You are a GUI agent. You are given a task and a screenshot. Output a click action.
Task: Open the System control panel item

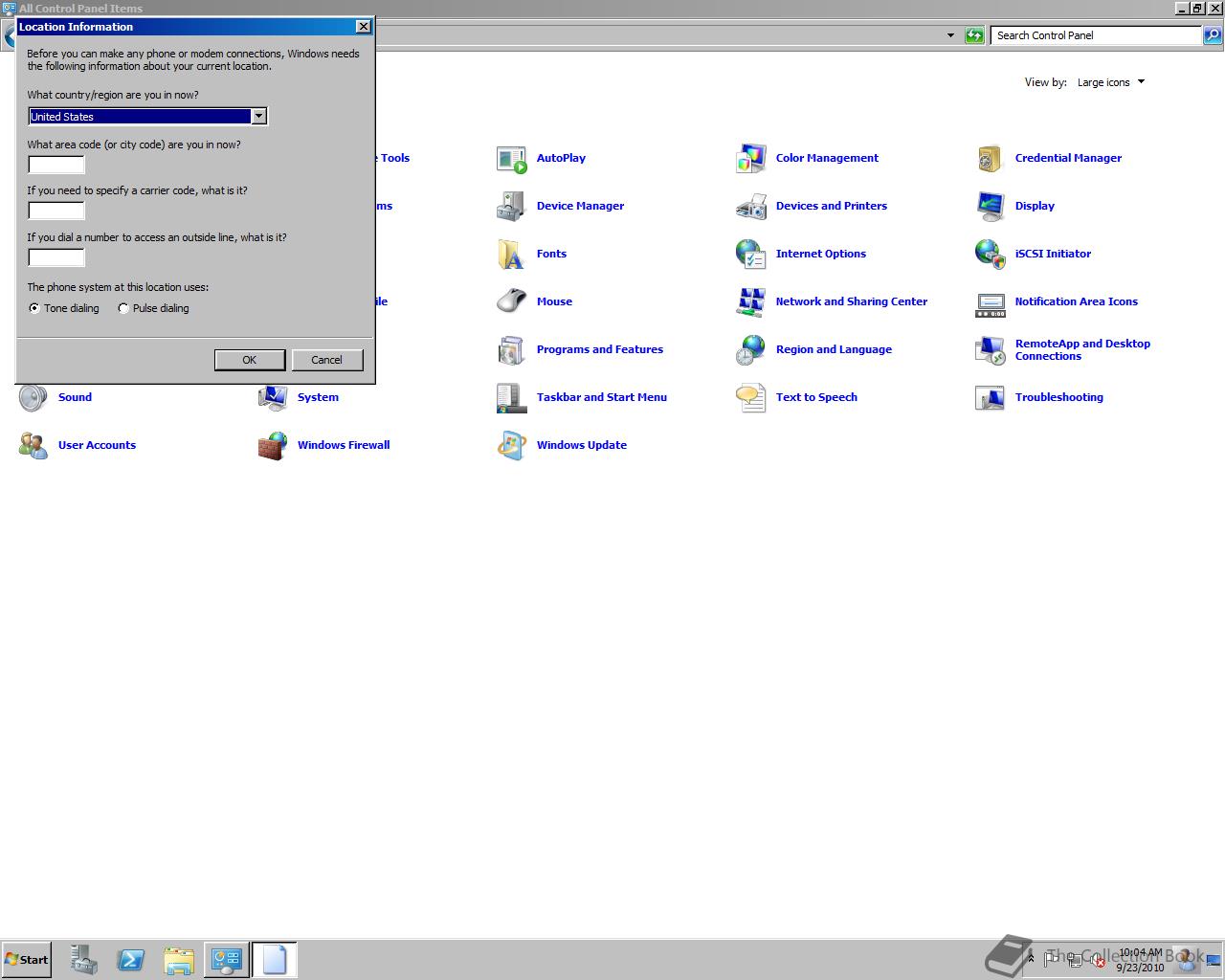pos(298,397)
